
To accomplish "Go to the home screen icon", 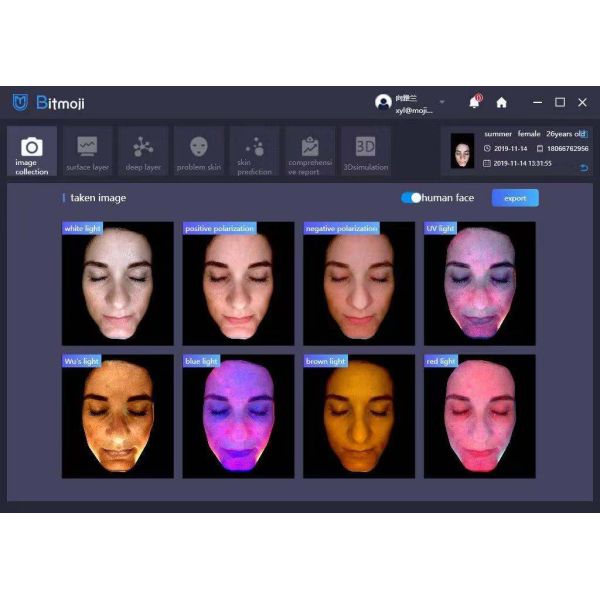I will pos(501,102).
